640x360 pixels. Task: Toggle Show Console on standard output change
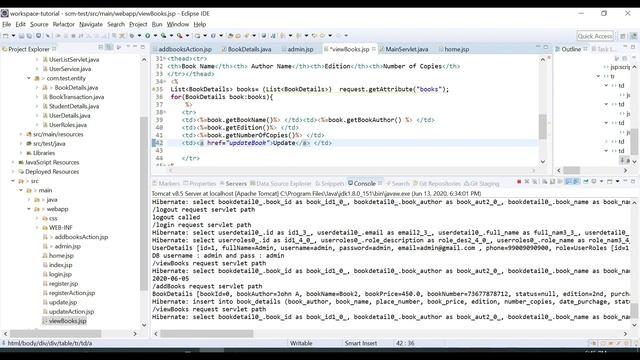click(x=568, y=182)
